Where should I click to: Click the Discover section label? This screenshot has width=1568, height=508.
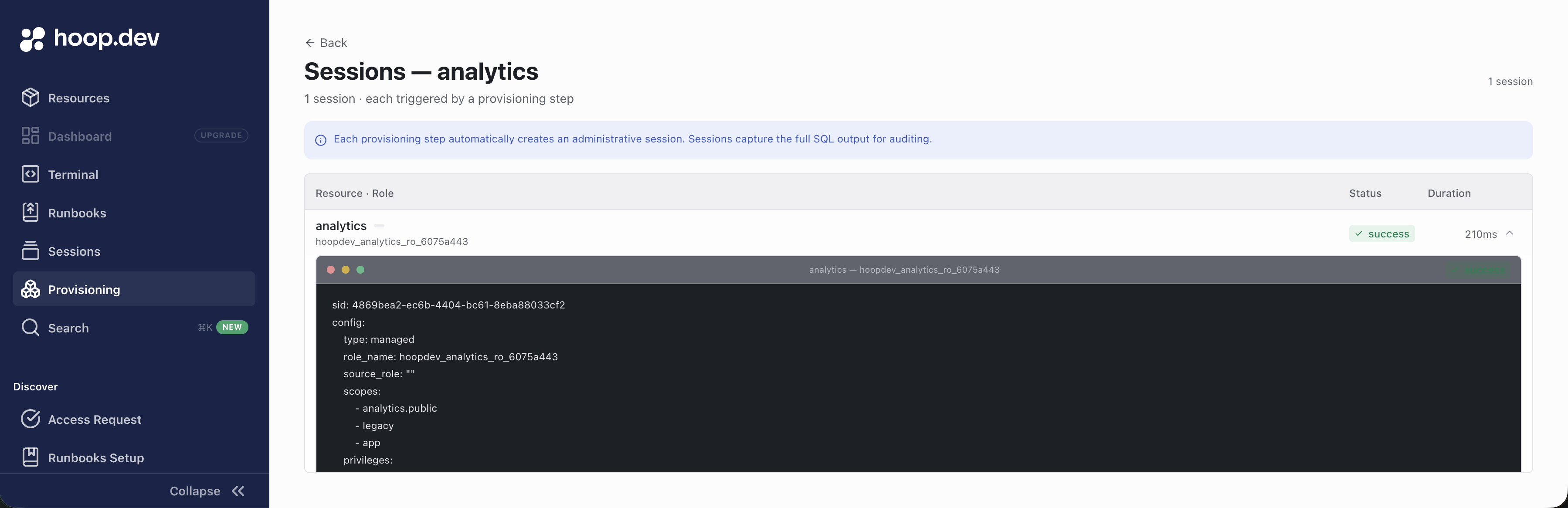(35, 387)
